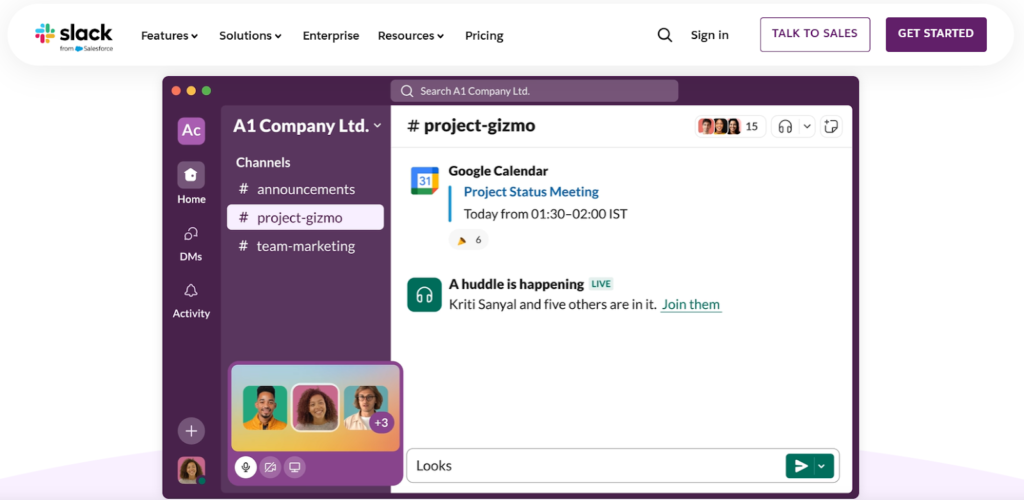Click the green huddle headphones message icon
This screenshot has width=1024, height=500.
click(x=424, y=294)
